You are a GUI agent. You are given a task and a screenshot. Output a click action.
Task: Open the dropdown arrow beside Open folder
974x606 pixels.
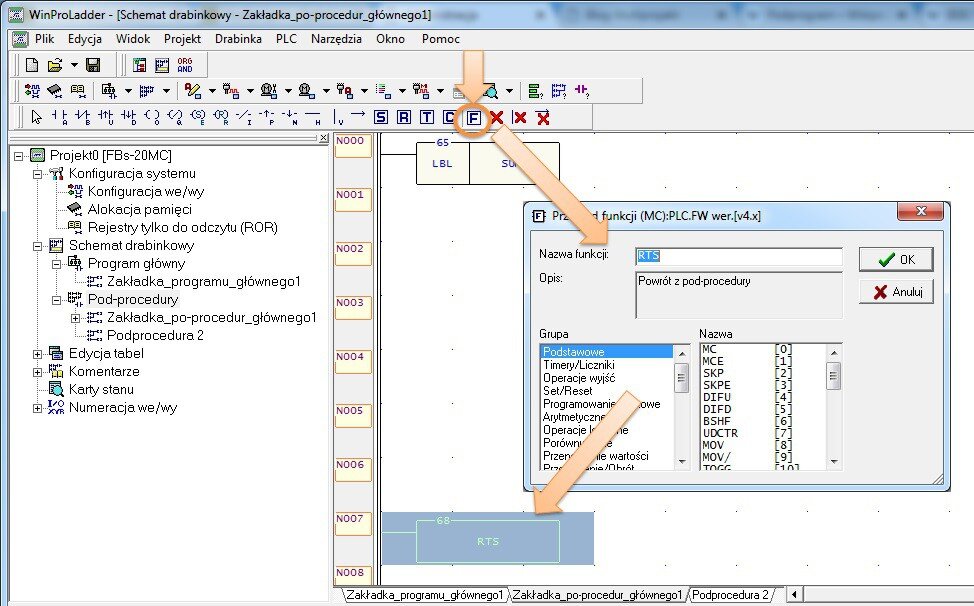(x=74, y=65)
